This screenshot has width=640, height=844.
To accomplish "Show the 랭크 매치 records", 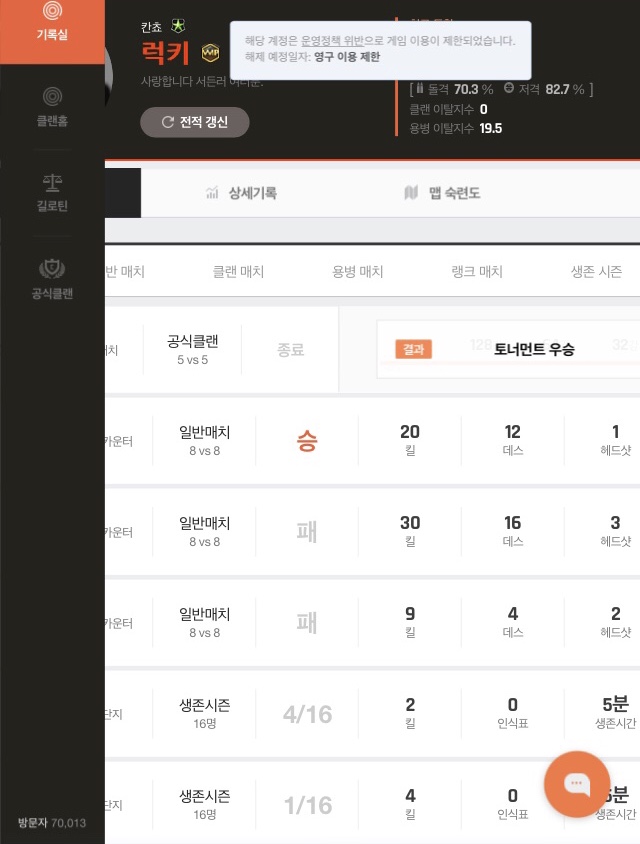I will pos(476,272).
